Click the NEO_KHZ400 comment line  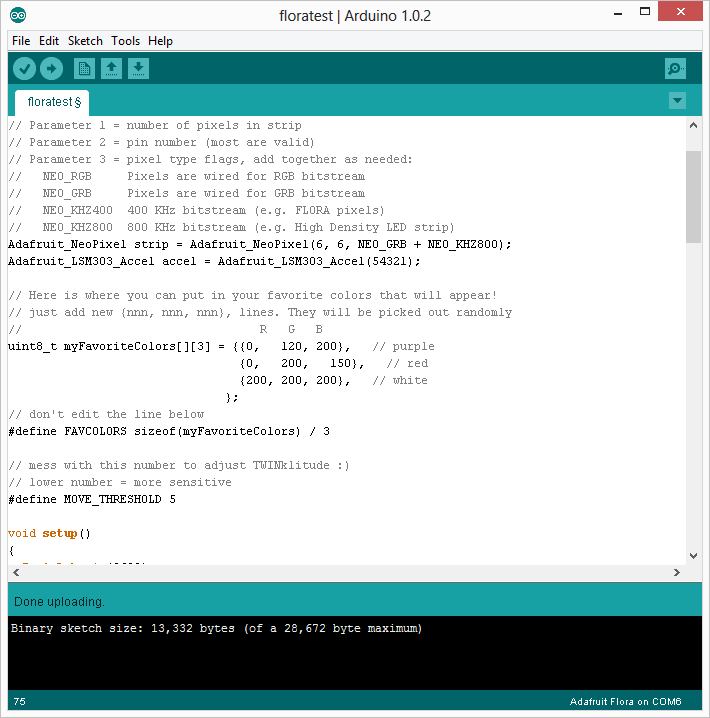196,210
